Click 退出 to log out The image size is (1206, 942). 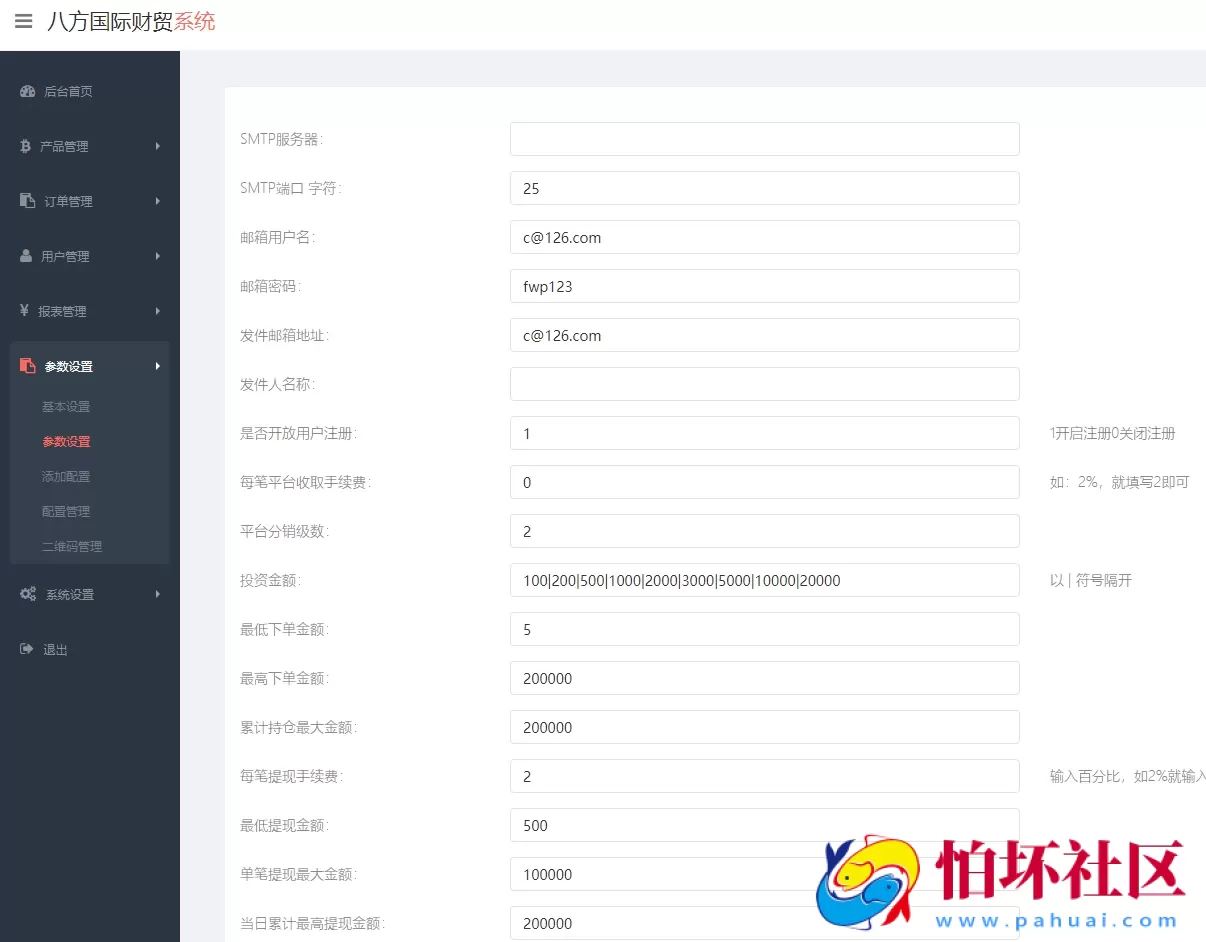55,648
